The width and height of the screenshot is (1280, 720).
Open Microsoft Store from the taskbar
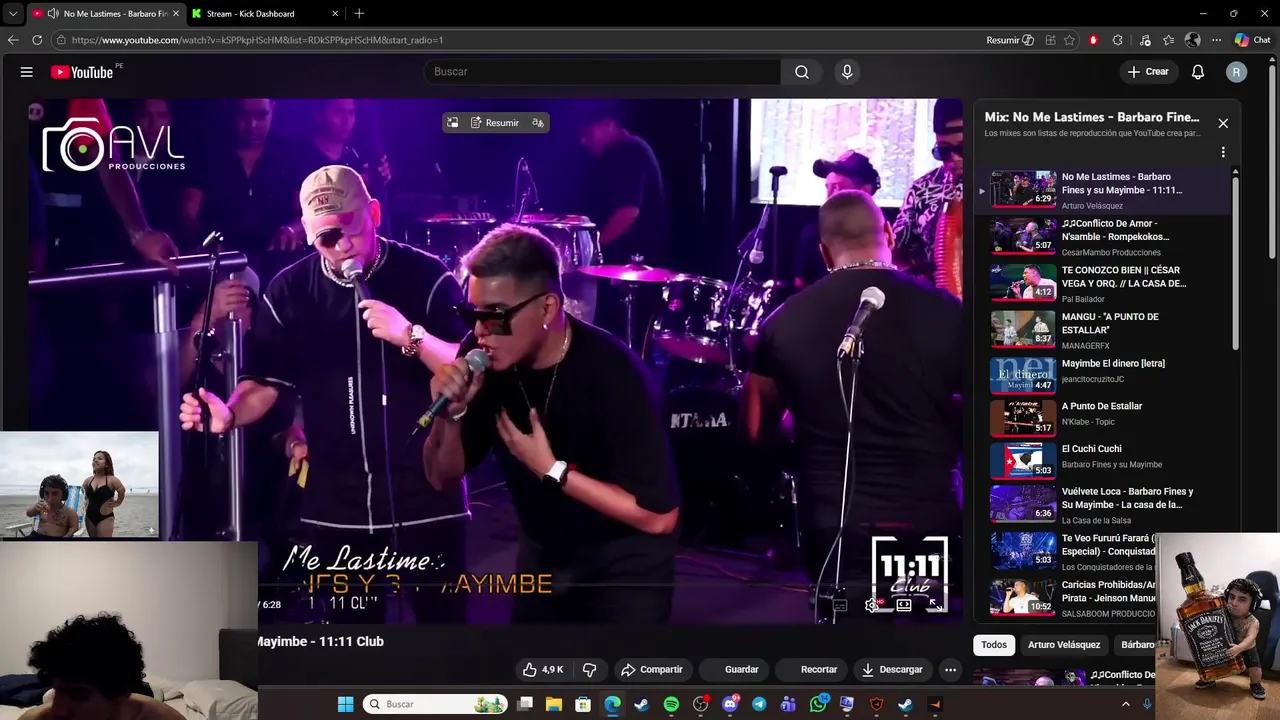click(583, 704)
